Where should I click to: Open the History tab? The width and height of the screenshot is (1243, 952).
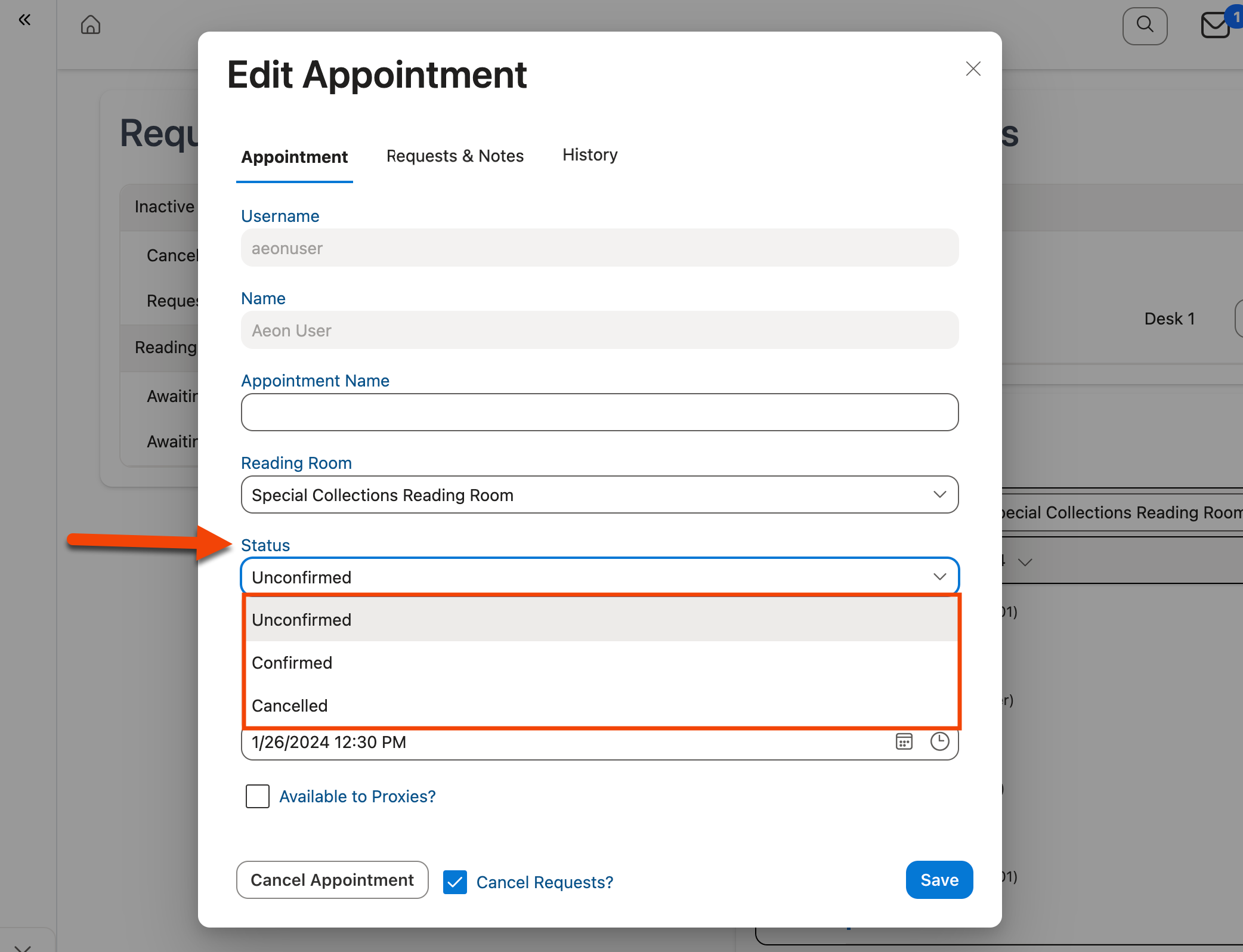(589, 154)
